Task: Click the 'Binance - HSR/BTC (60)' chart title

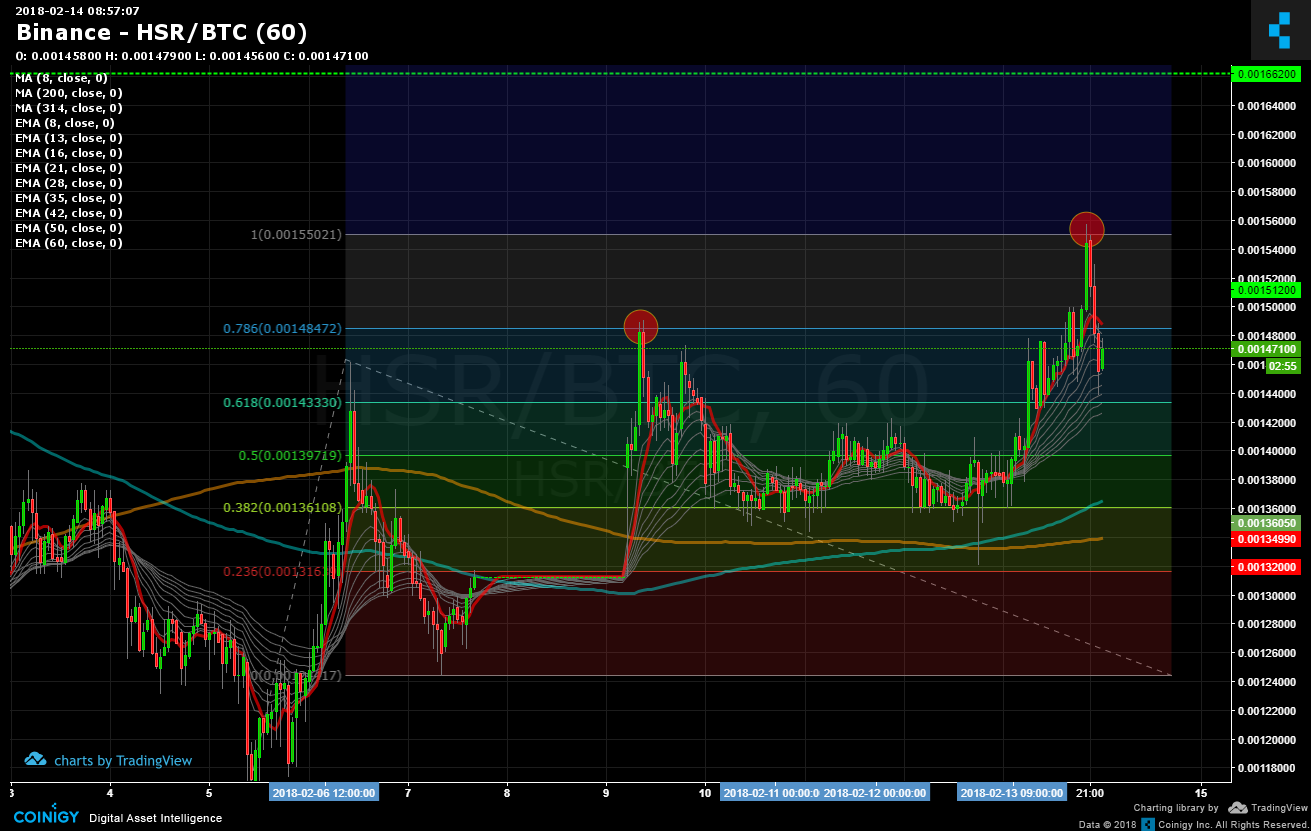Action: [x=161, y=33]
